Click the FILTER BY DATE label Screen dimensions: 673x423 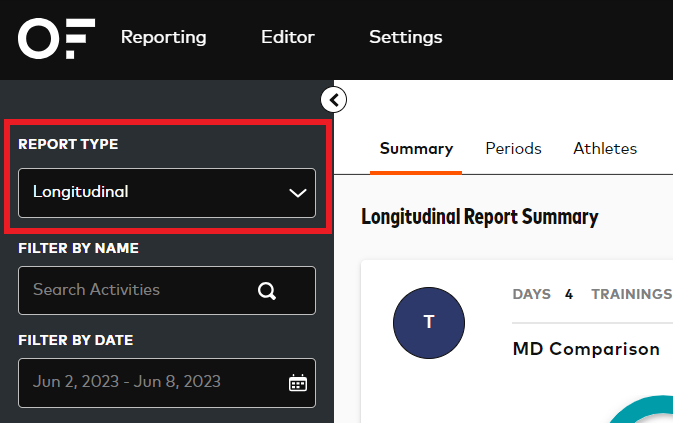pos(76,340)
